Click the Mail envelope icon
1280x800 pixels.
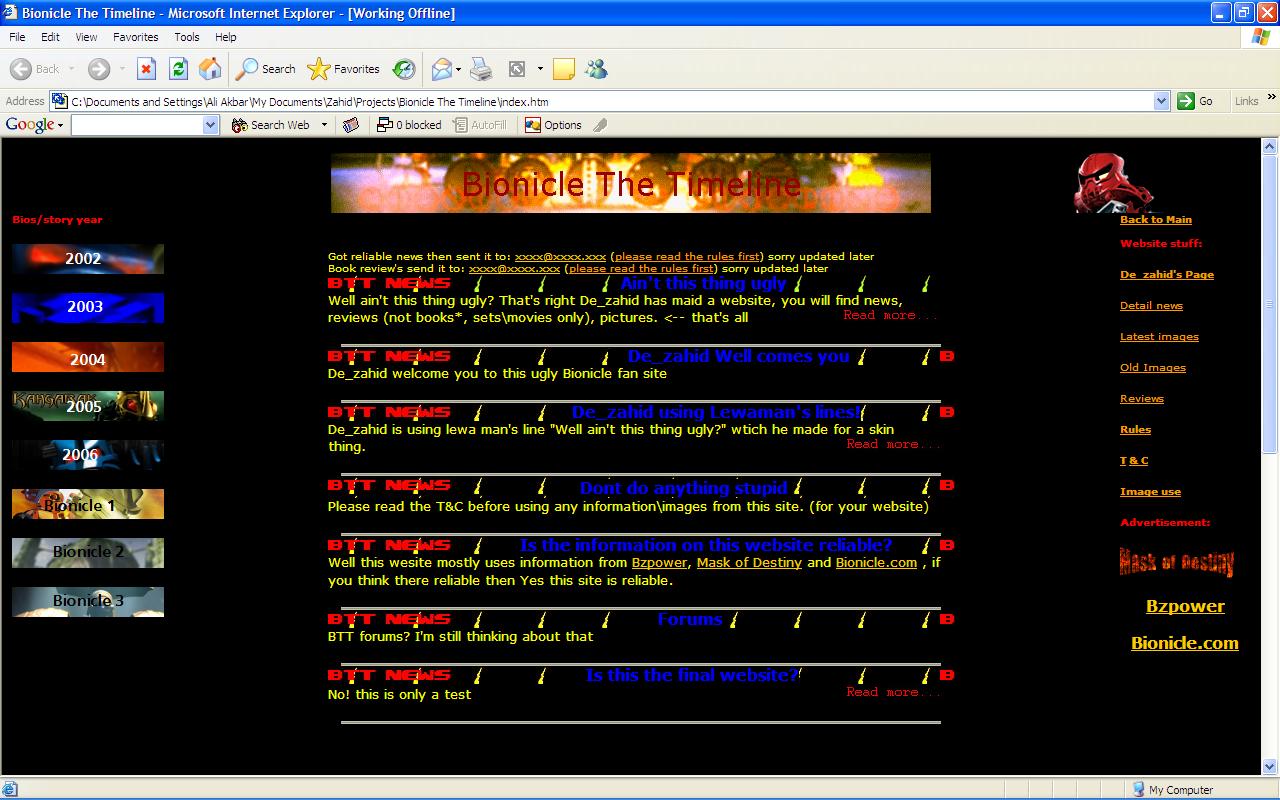click(441, 69)
